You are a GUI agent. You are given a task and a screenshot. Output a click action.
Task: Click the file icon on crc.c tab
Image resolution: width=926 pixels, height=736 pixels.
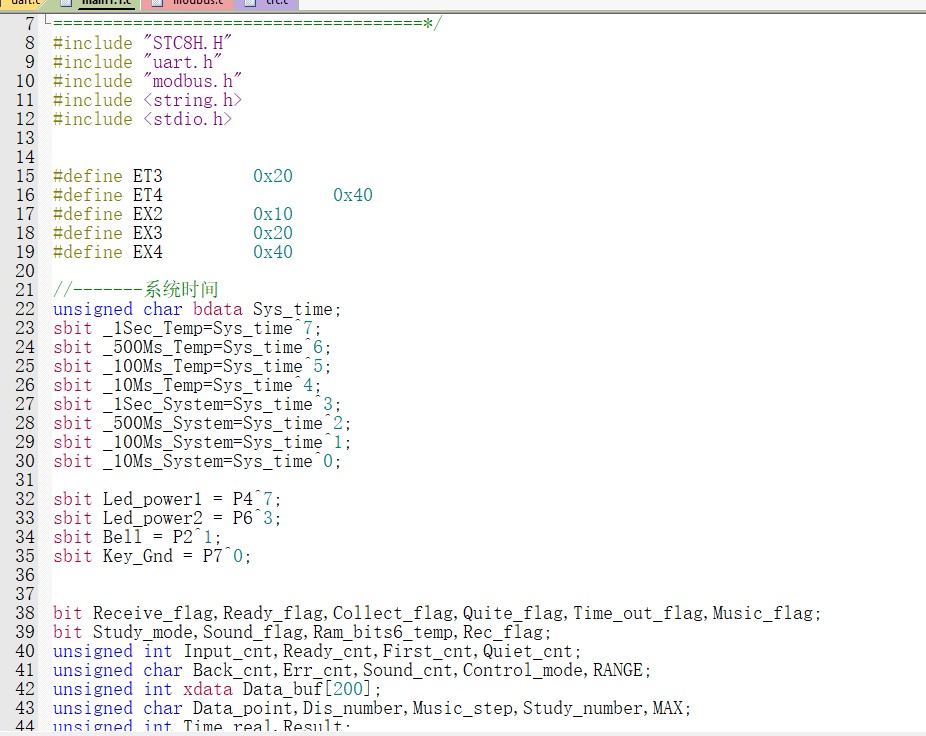click(249, 3)
